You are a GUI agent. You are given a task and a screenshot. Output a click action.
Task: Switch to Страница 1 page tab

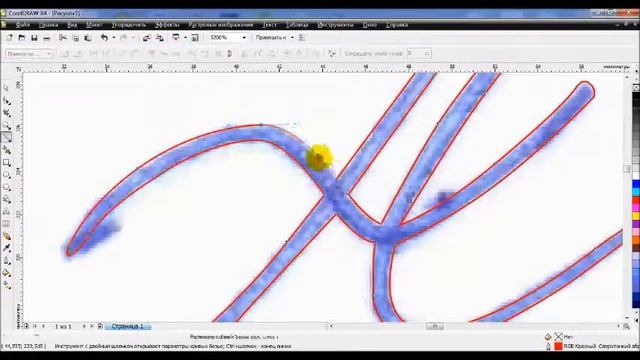tap(127, 327)
